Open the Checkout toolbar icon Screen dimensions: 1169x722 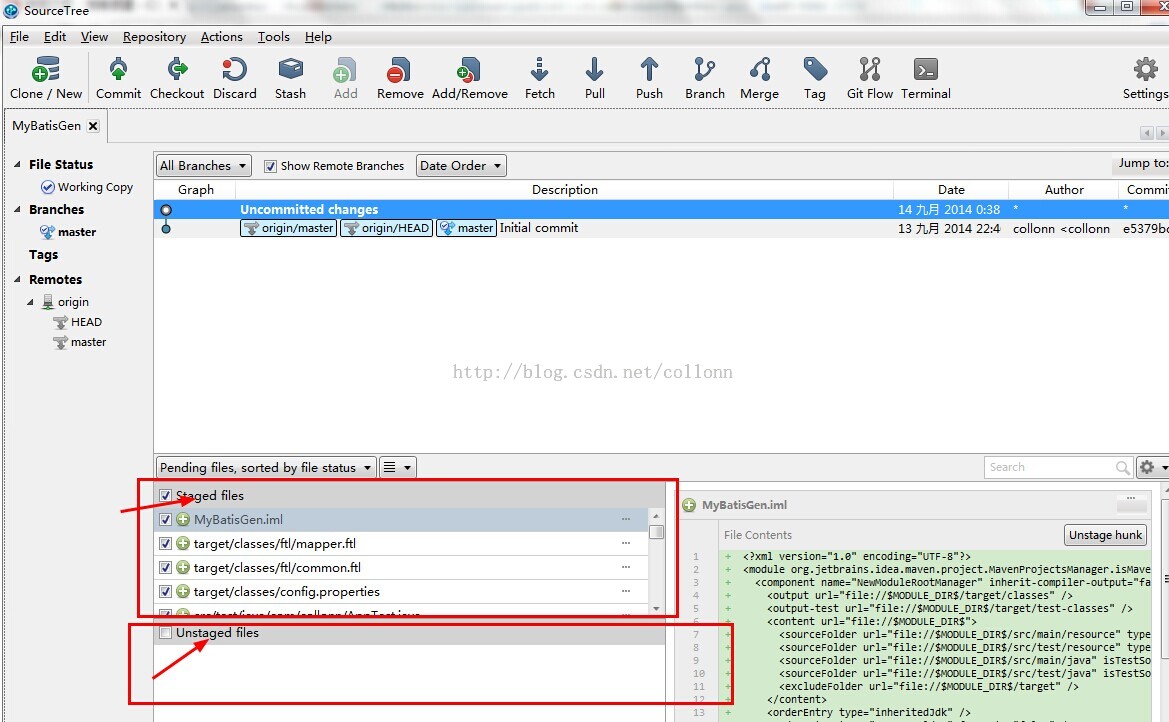pyautogui.click(x=176, y=75)
